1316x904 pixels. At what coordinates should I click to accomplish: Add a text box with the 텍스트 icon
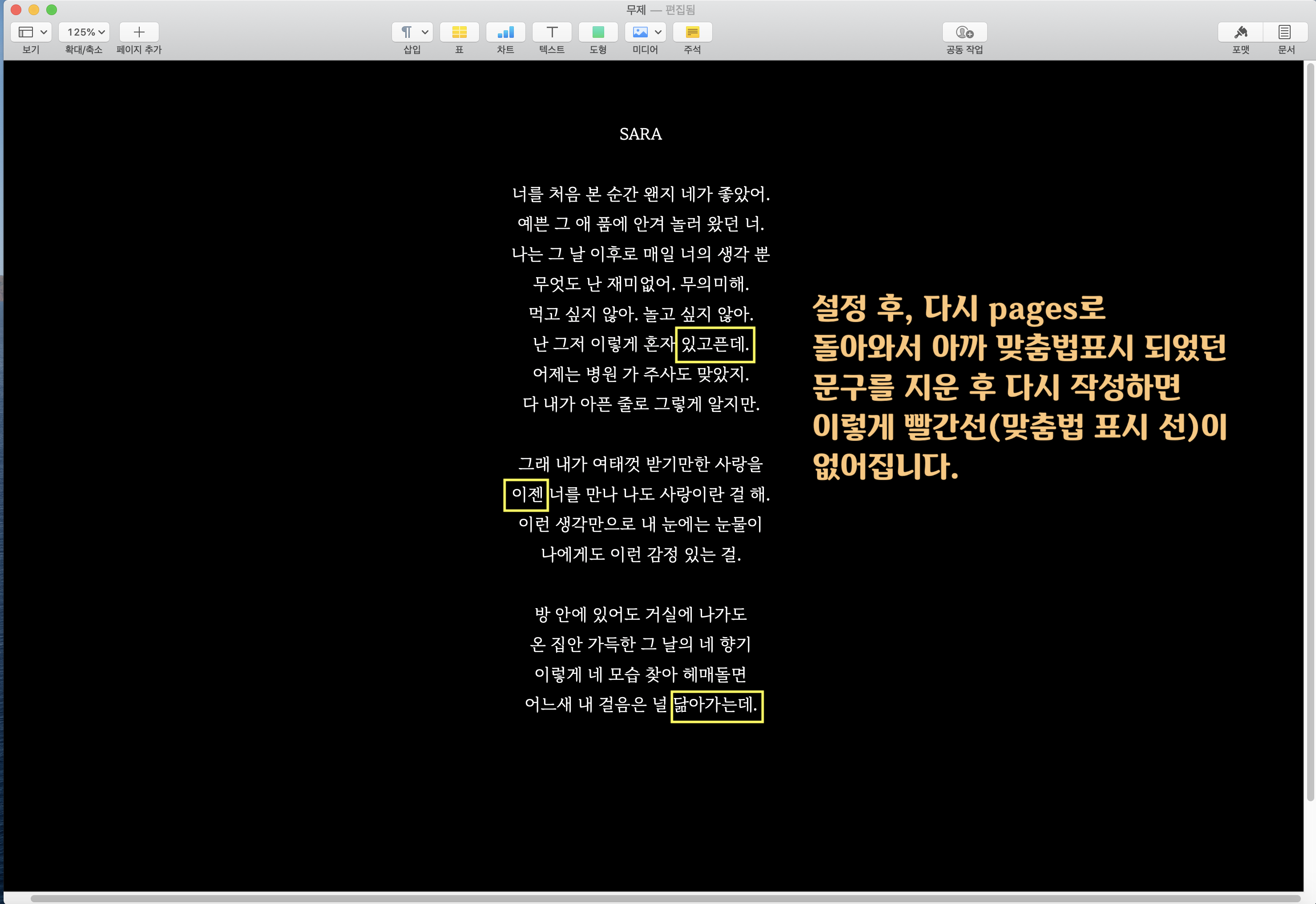(552, 32)
